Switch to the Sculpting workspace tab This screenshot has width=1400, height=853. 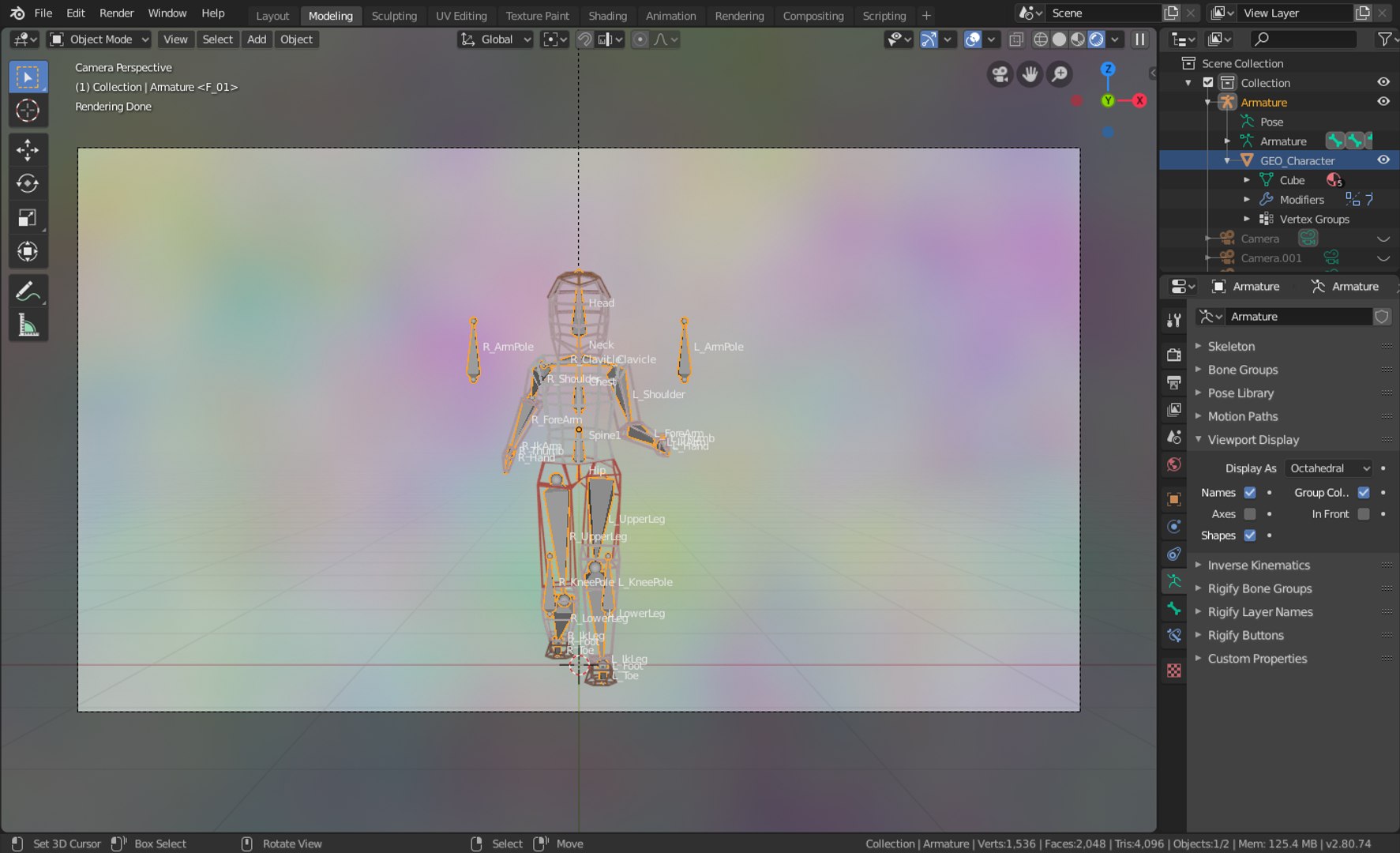click(394, 16)
